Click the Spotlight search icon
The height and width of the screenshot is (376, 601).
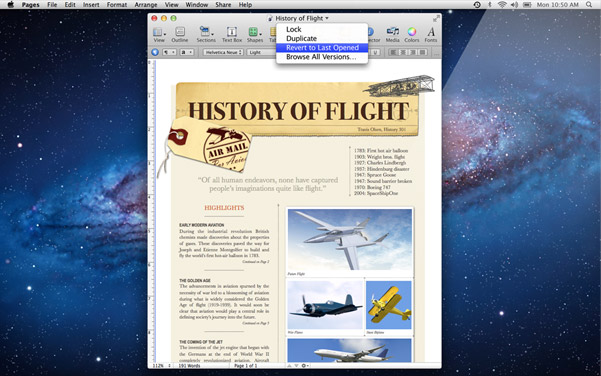(589, 5)
